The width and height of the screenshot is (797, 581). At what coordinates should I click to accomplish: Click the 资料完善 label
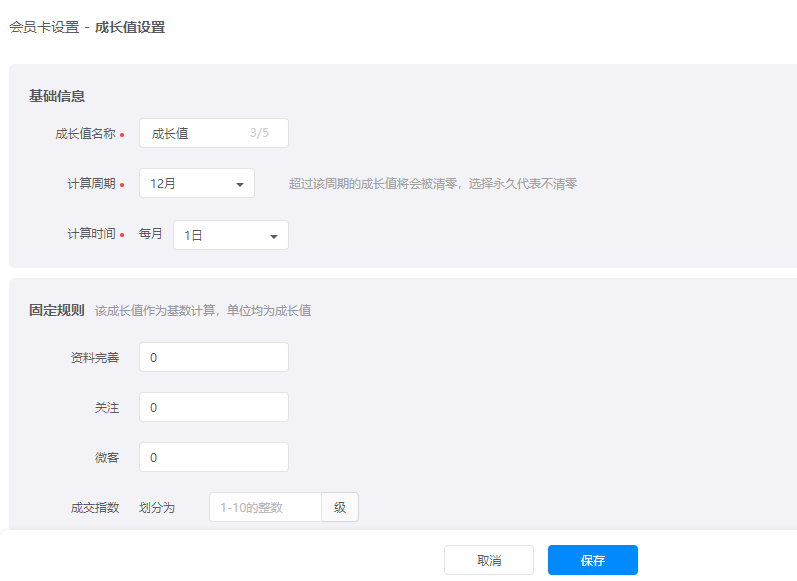pyautogui.click(x=95, y=357)
